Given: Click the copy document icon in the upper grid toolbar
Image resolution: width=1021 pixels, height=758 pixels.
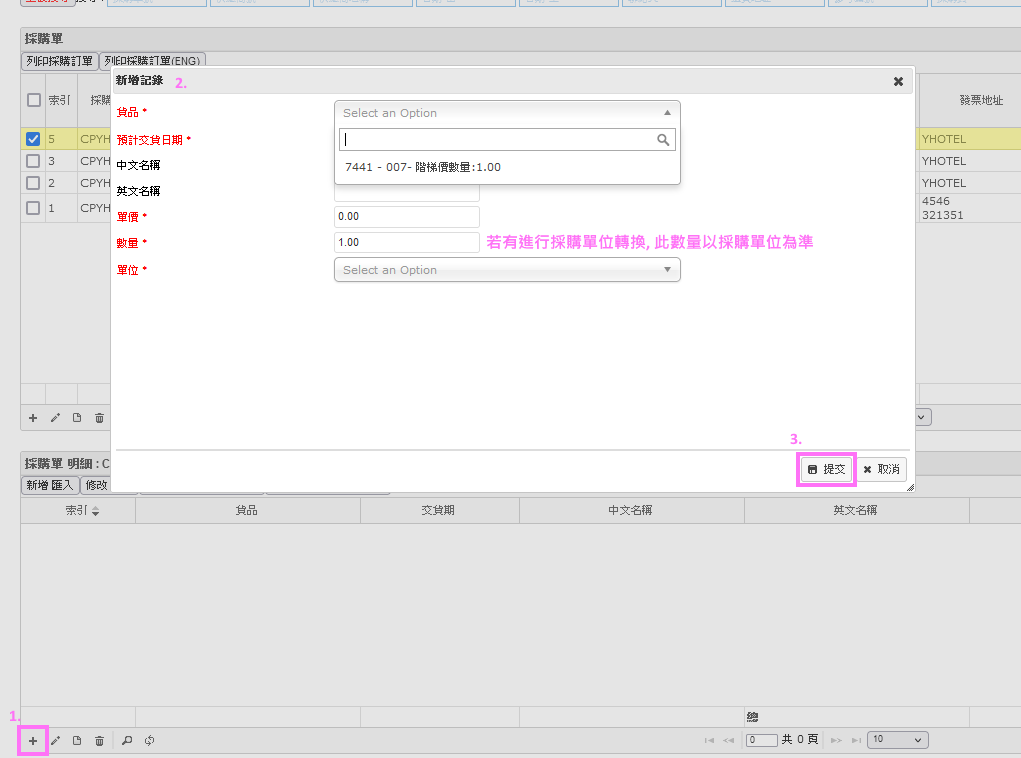Looking at the screenshot, I should 77,418.
